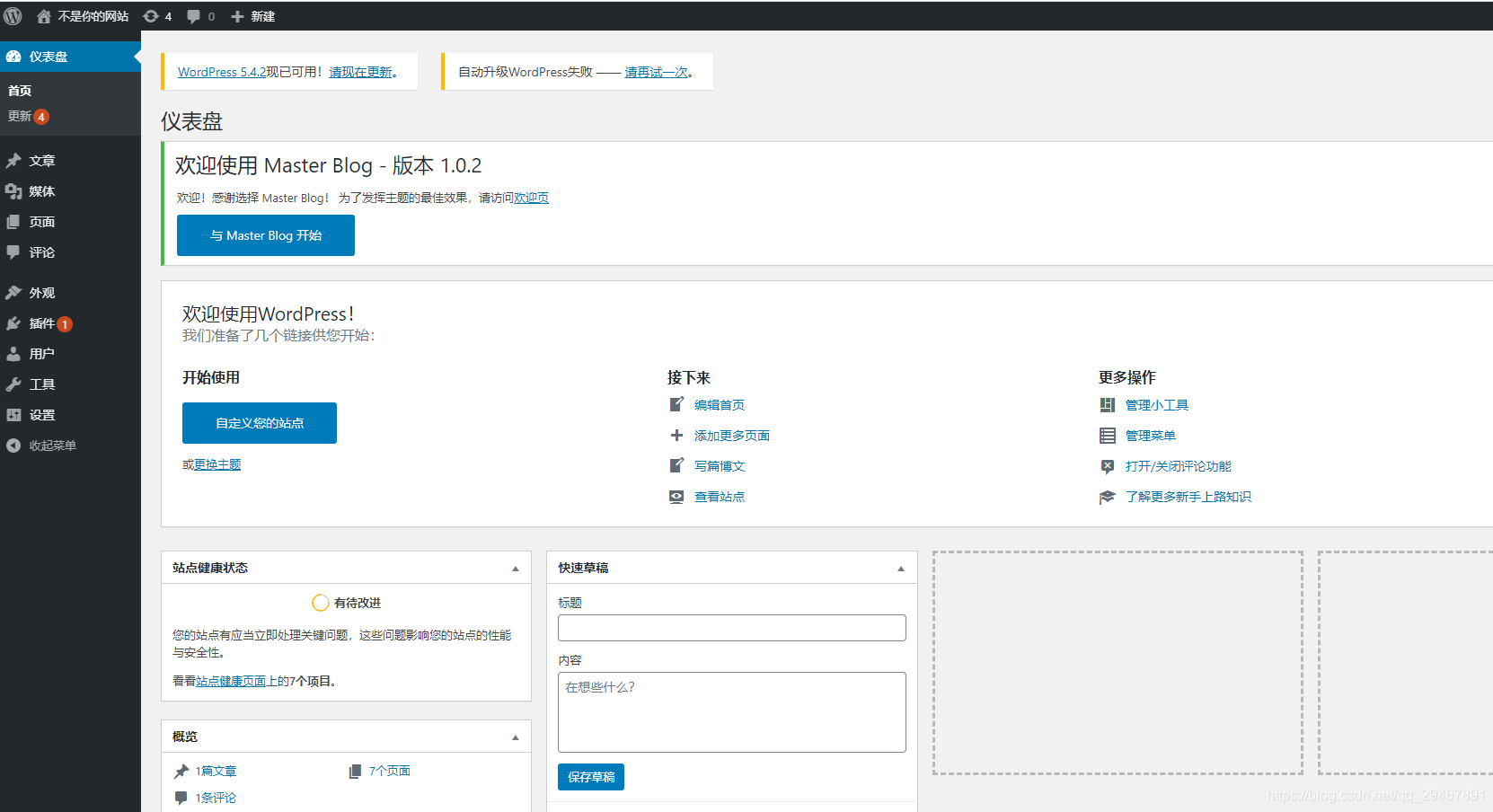Open the 欢迎页 link

(x=531, y=198)
